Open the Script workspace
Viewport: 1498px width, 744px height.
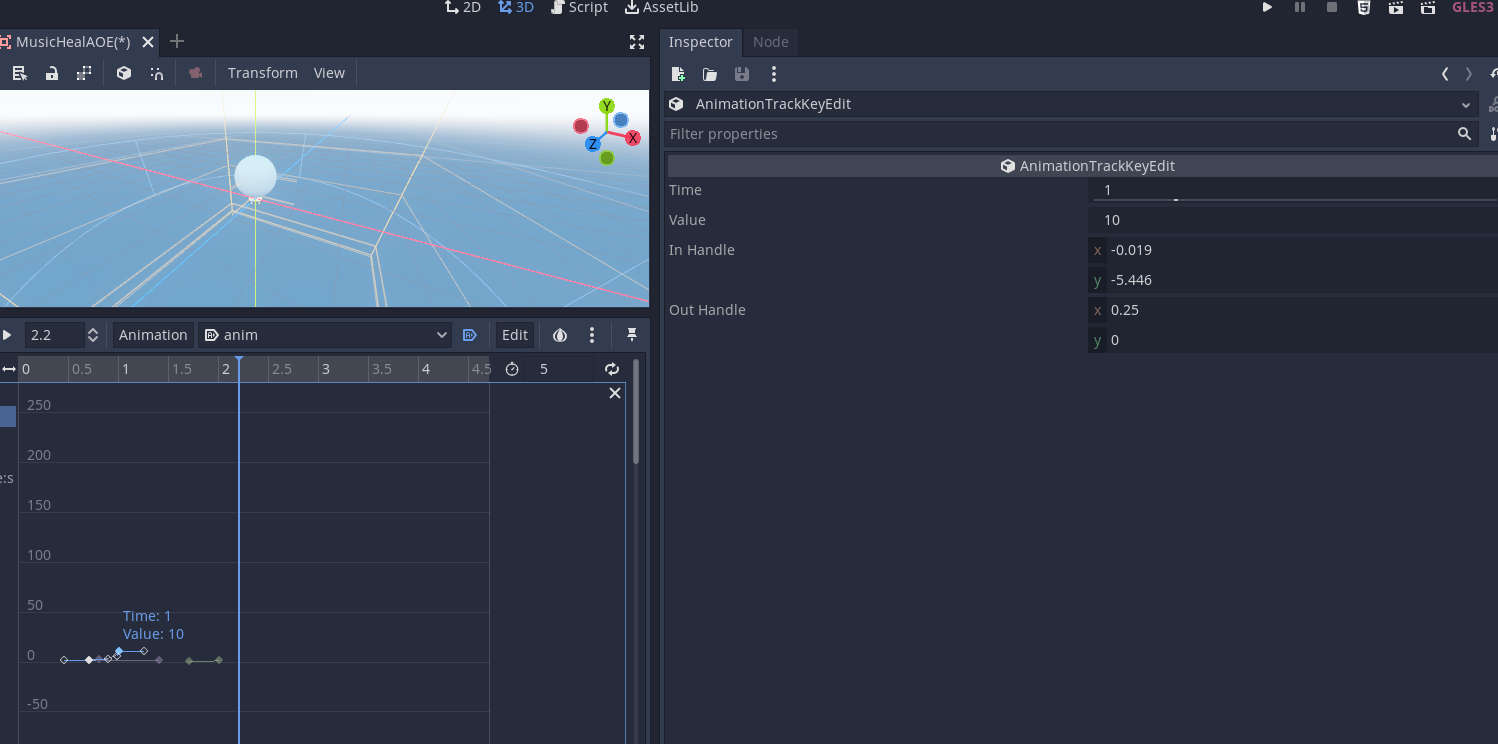tap(579, 7)
